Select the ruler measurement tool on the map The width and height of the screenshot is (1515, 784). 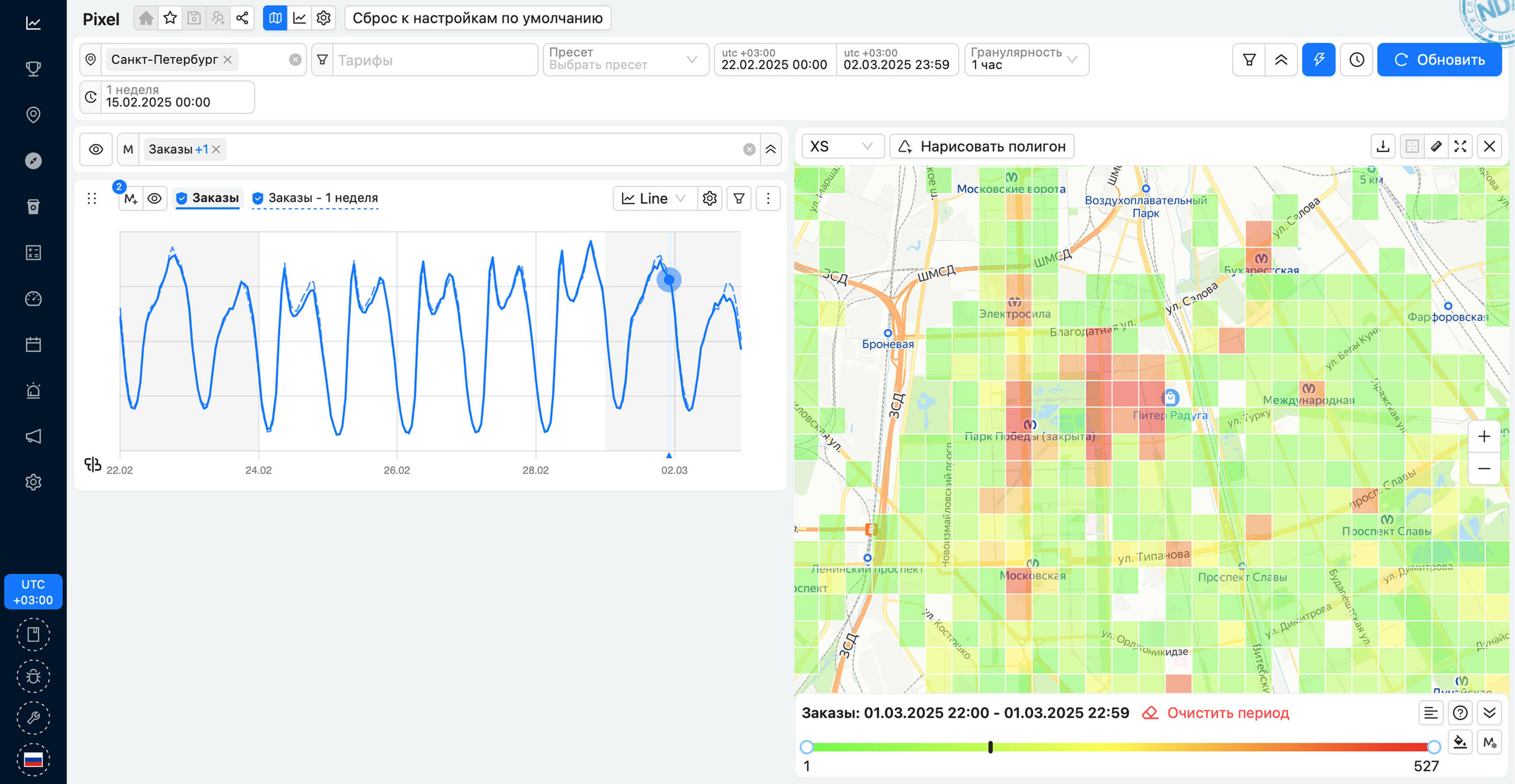(1436, 146)
